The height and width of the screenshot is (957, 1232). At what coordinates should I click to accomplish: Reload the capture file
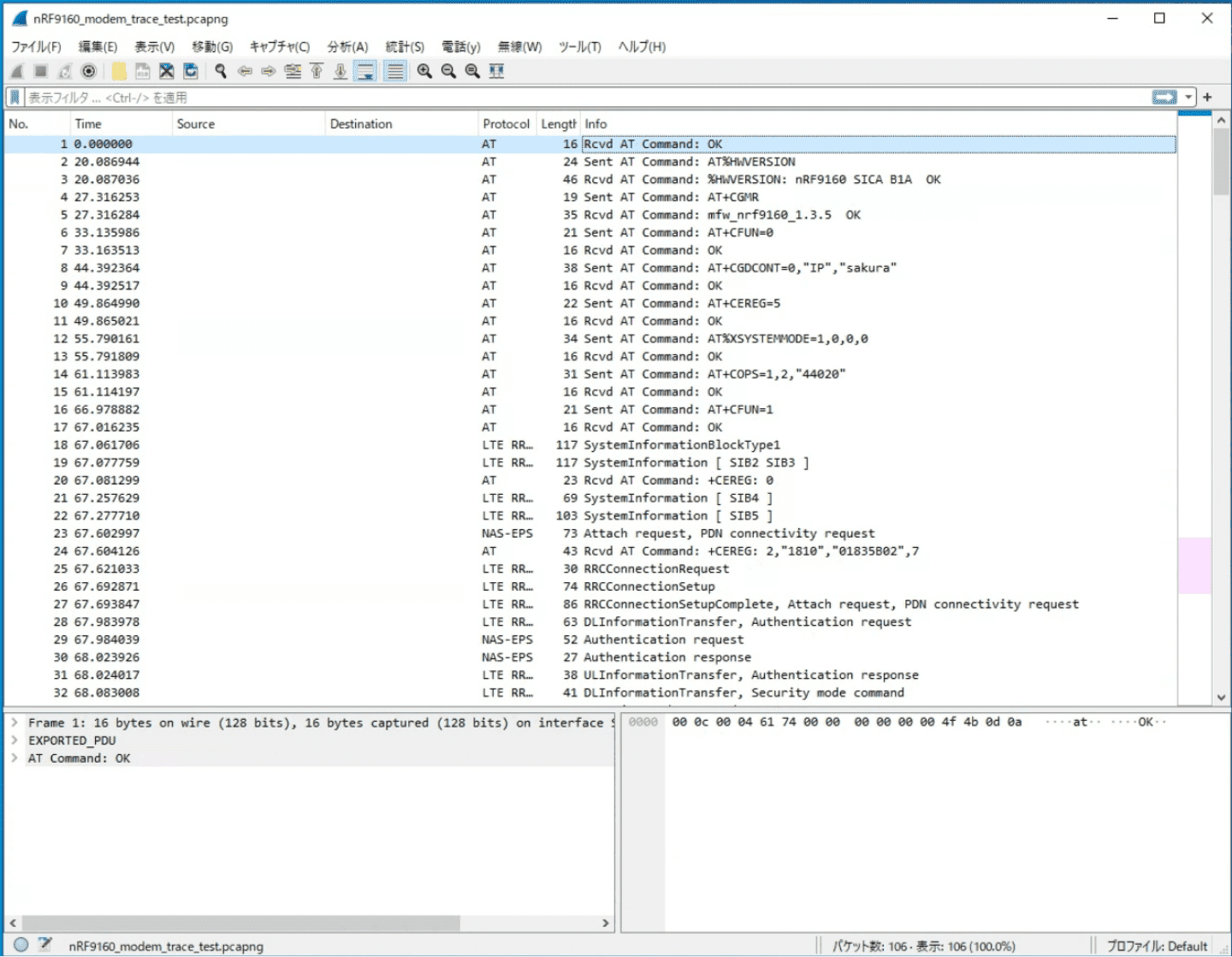coord(191,71)
